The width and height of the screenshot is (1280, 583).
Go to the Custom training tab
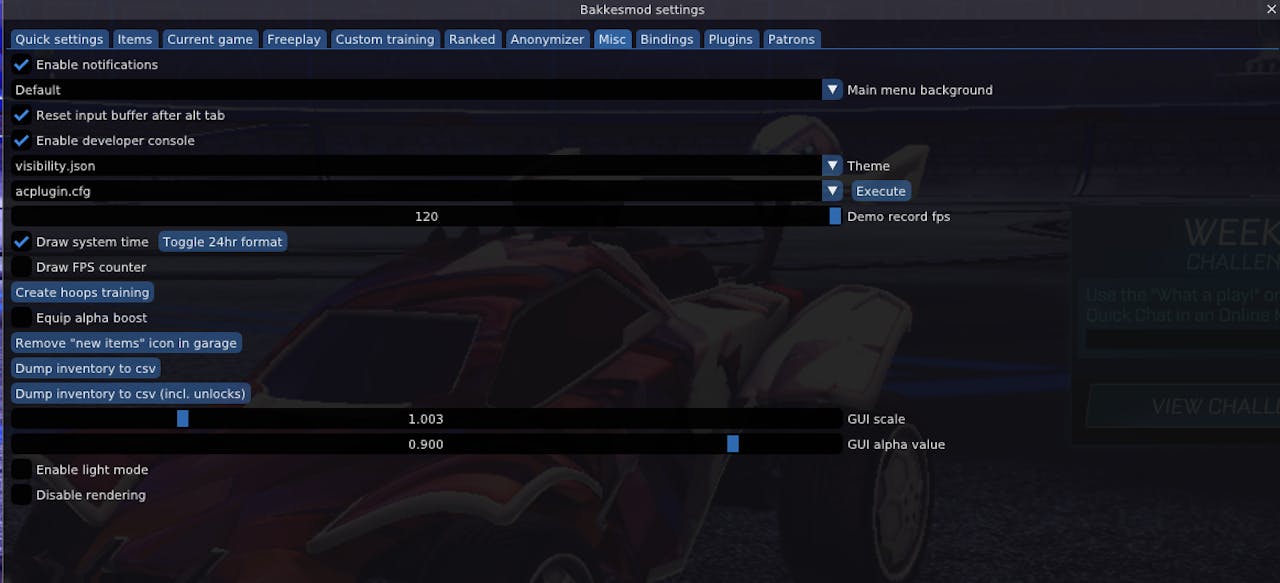384,40
